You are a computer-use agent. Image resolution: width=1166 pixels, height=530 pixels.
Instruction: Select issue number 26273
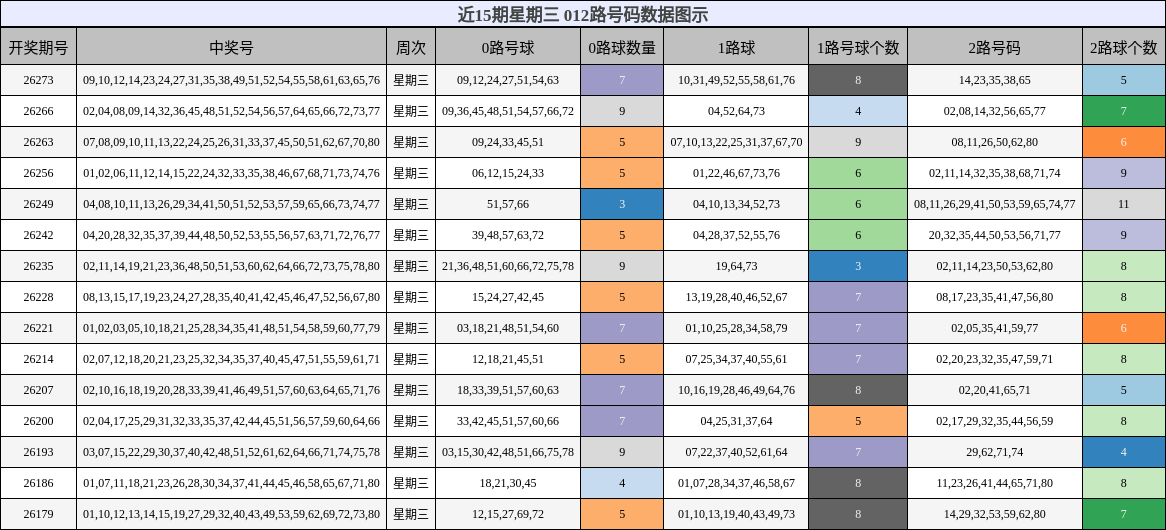pyautogui.click(x=38, y=80)
